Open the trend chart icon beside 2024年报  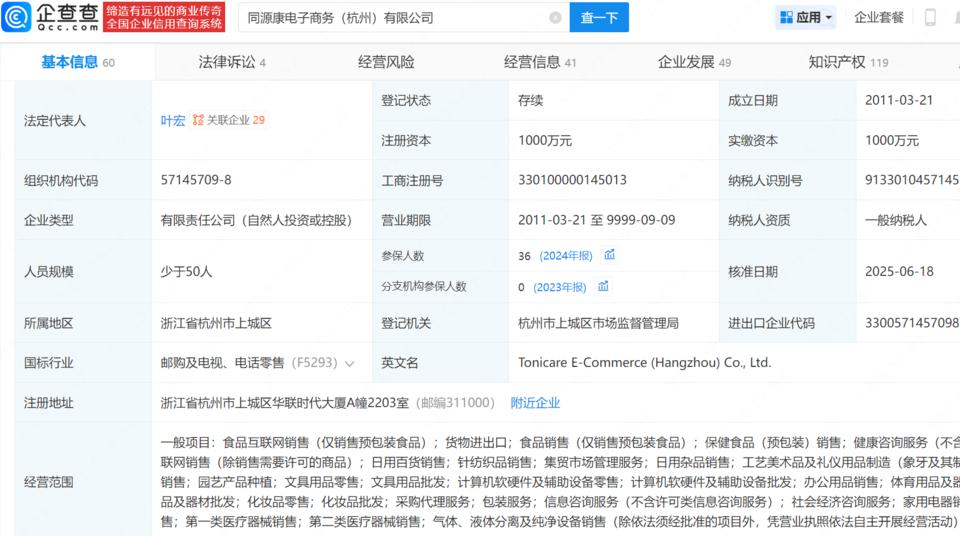click(609, 255)
